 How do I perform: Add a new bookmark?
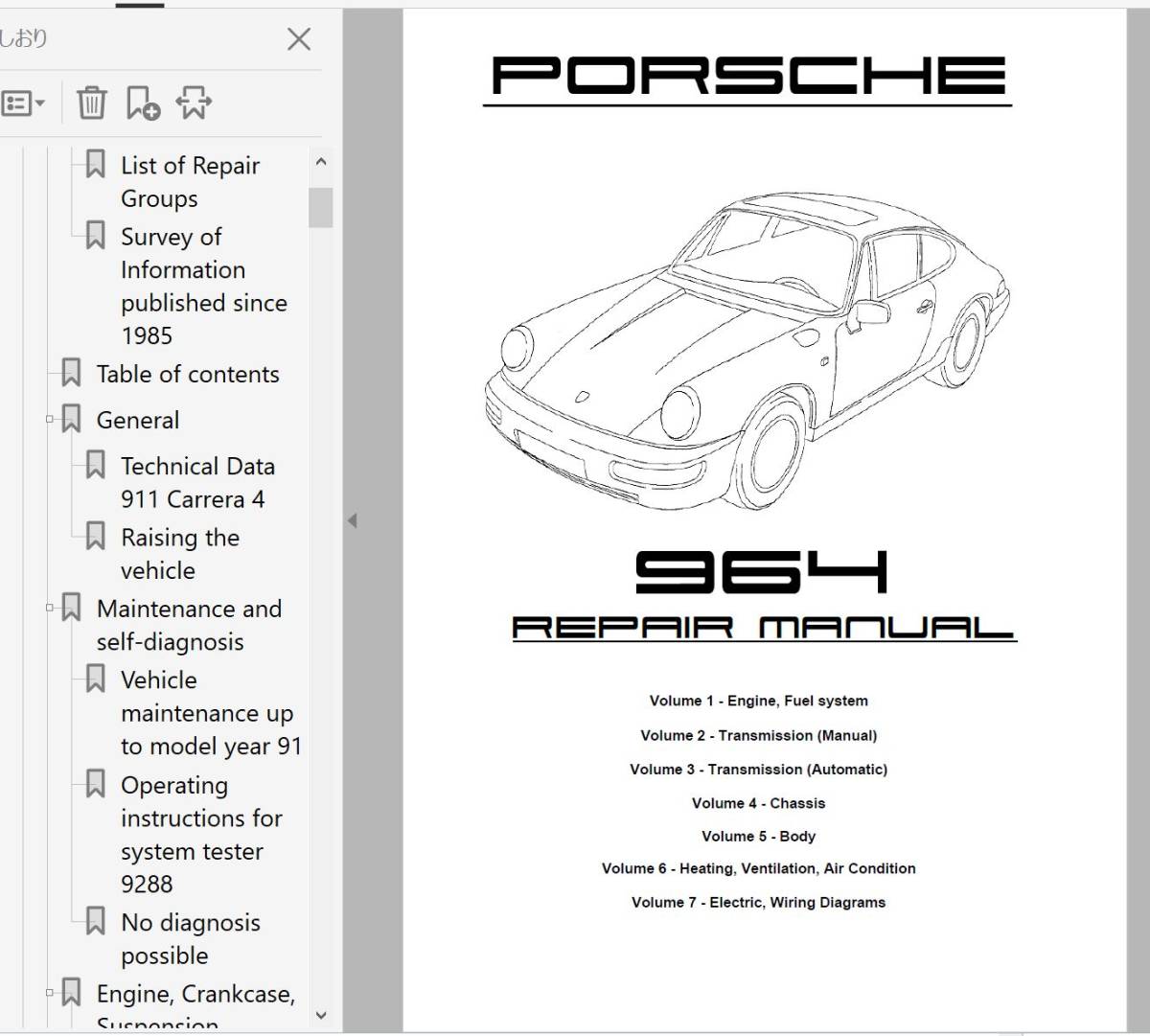pyautogui.click(x=143, y=103)
